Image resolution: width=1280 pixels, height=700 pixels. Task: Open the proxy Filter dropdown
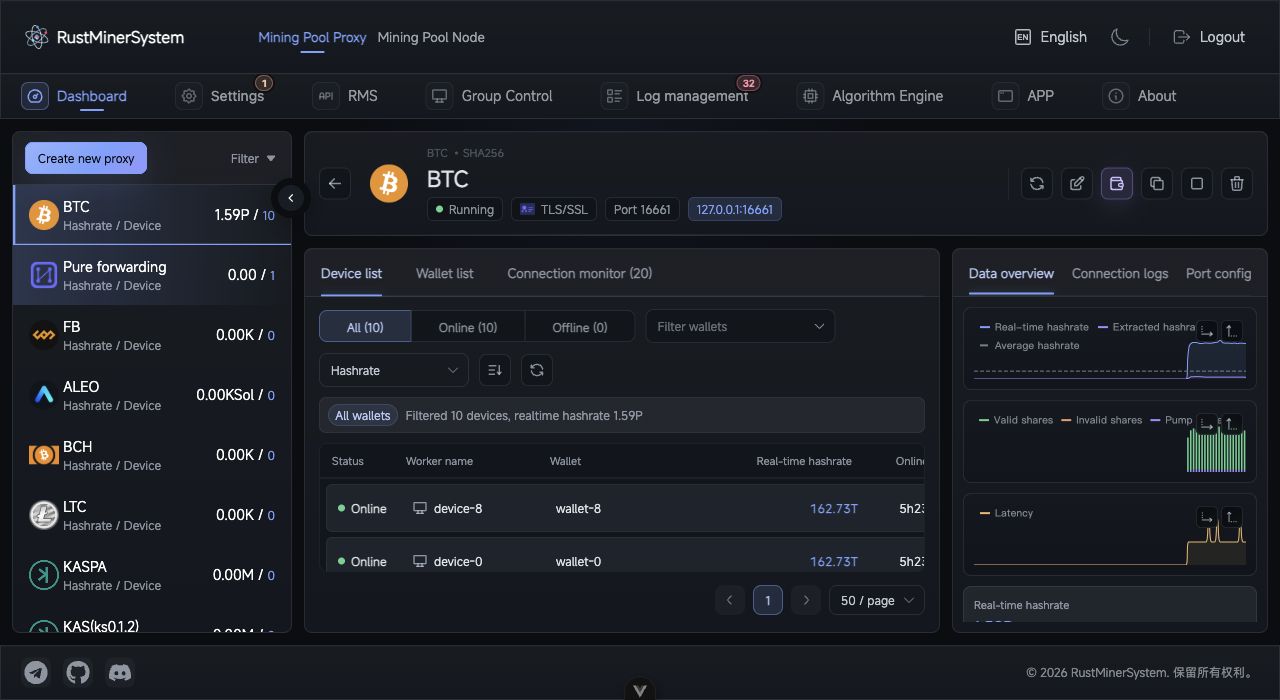pos(253,158)
